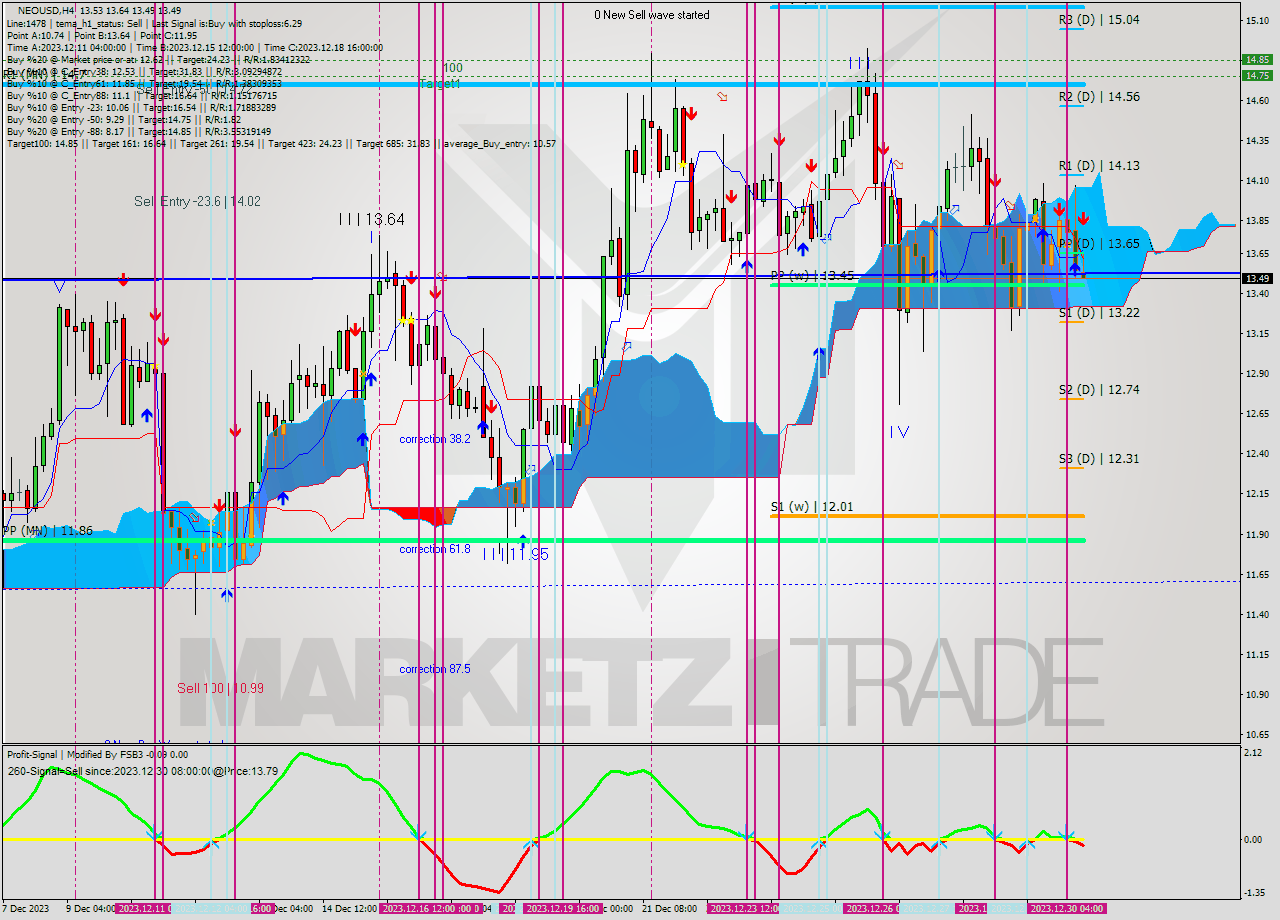Select the 'Line:1478 | tema_h1_status: Sell' info line

tap(154, 23)
